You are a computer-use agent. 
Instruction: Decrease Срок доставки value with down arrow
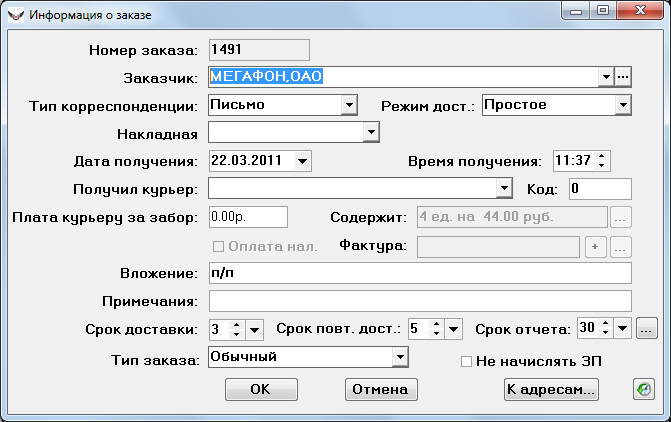(237, 334)
